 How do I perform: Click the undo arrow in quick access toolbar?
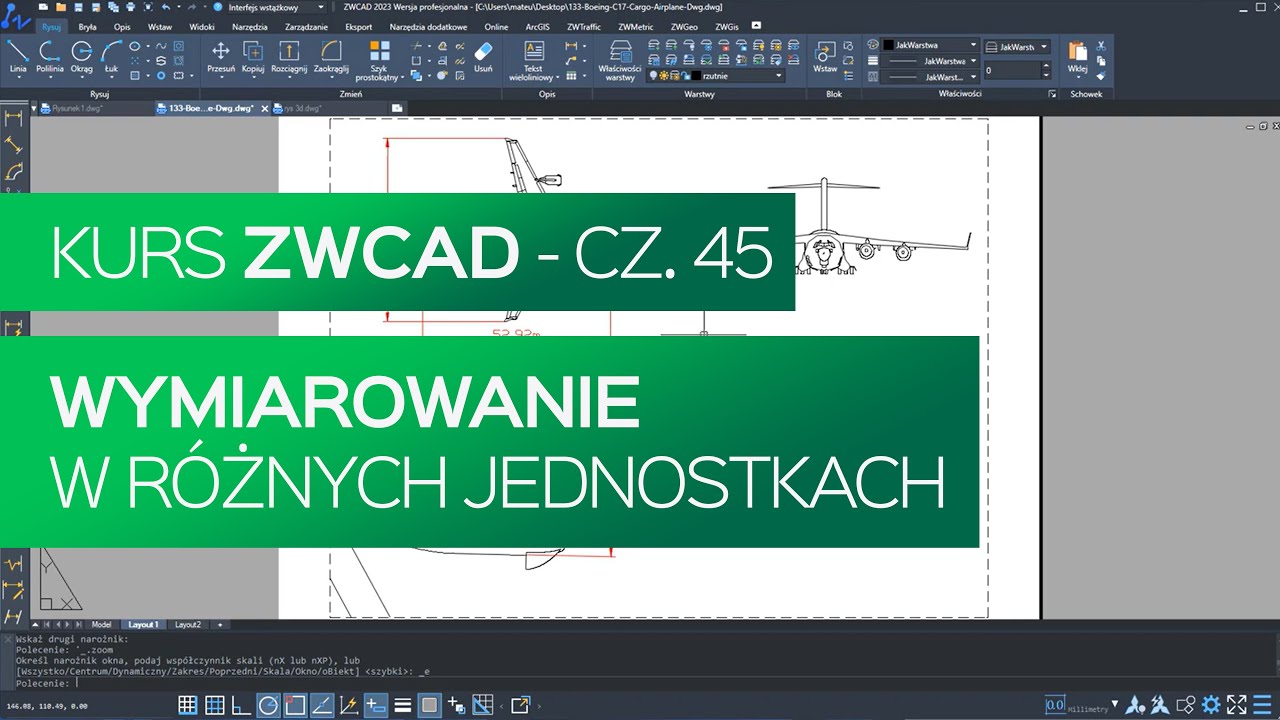[166, 7]
